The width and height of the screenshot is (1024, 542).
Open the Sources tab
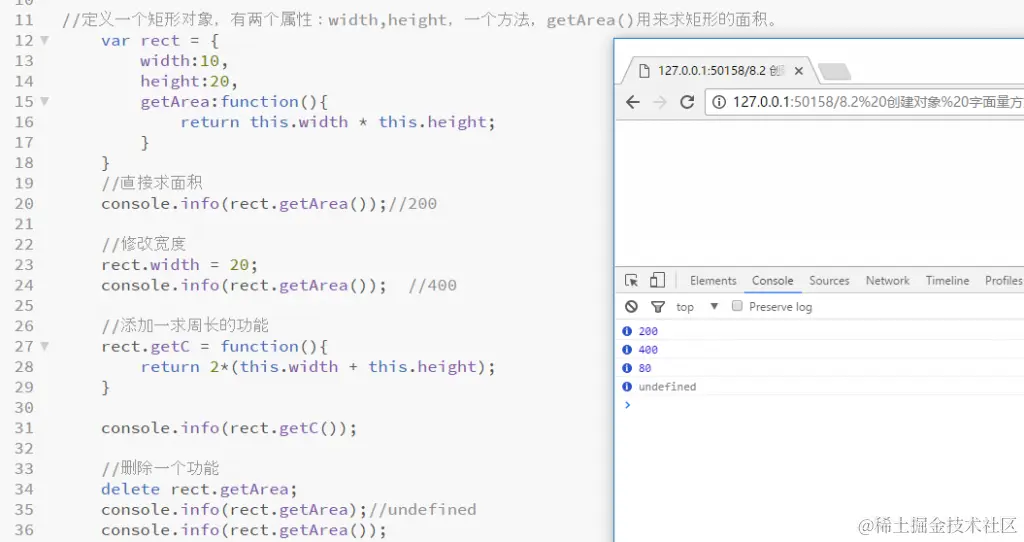click(829, 281)
